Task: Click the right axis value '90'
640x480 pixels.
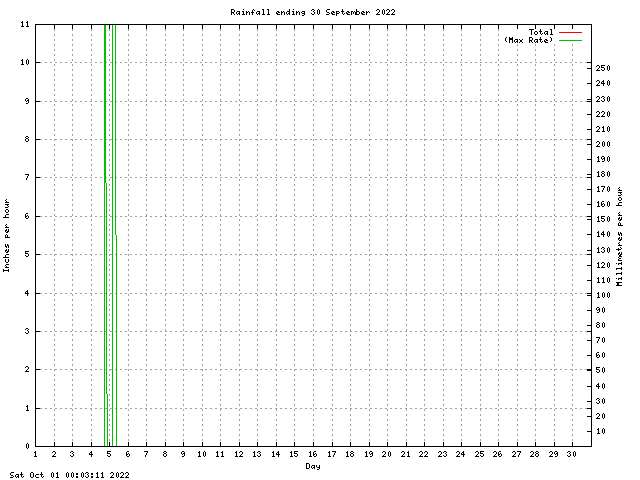Action: 600,310
